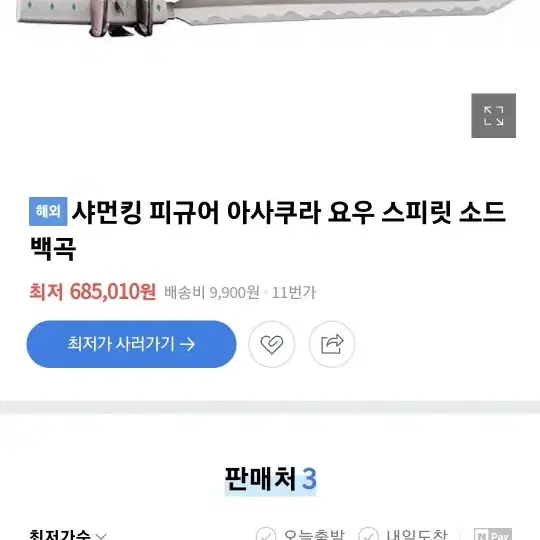Screen dimensions: 540x540
Task: Click the 최저 685,010원 price
Action: coord(93,292)
